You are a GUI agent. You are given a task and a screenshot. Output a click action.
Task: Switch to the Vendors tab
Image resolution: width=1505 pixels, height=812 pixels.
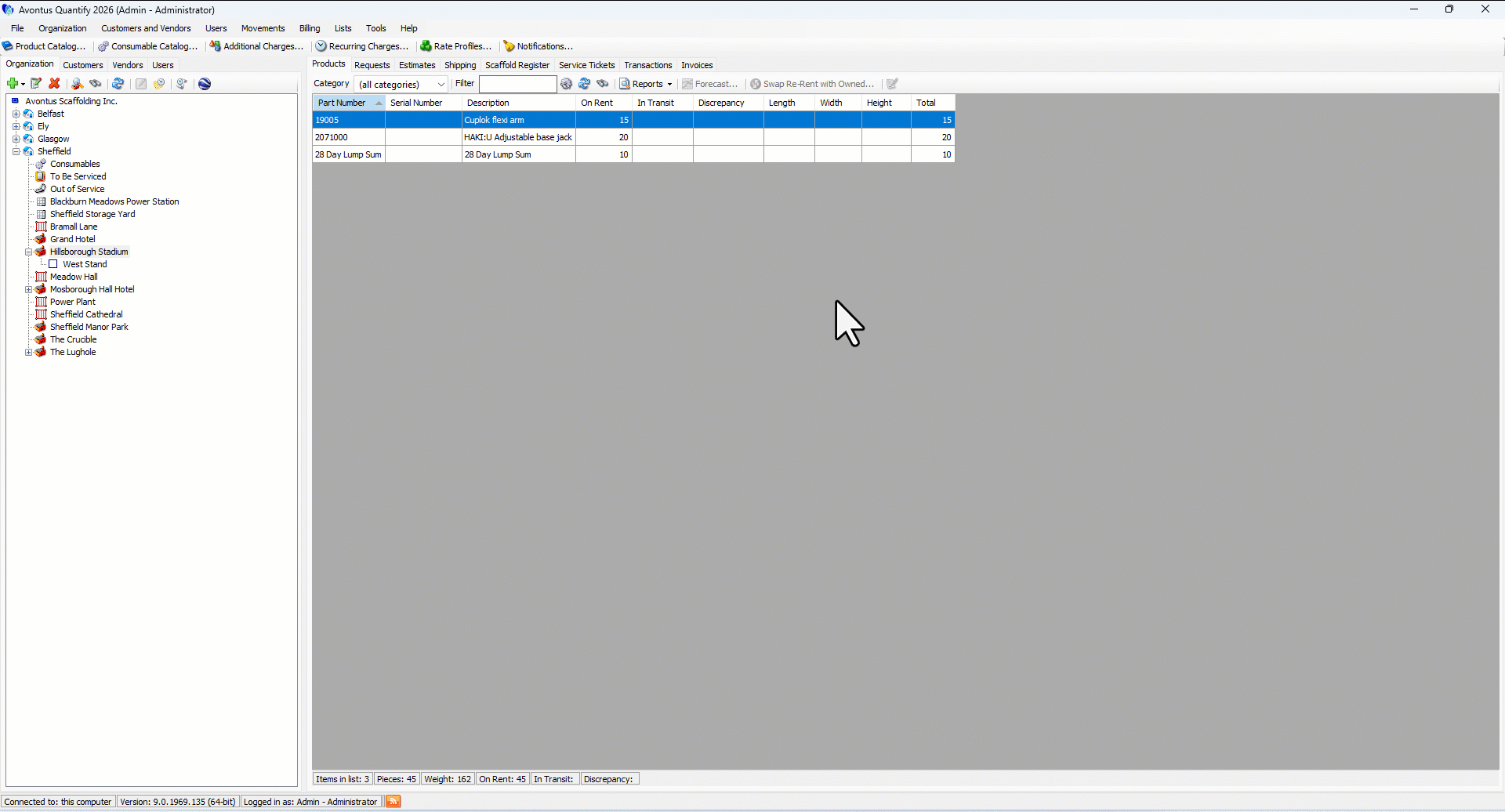point(128,65)
